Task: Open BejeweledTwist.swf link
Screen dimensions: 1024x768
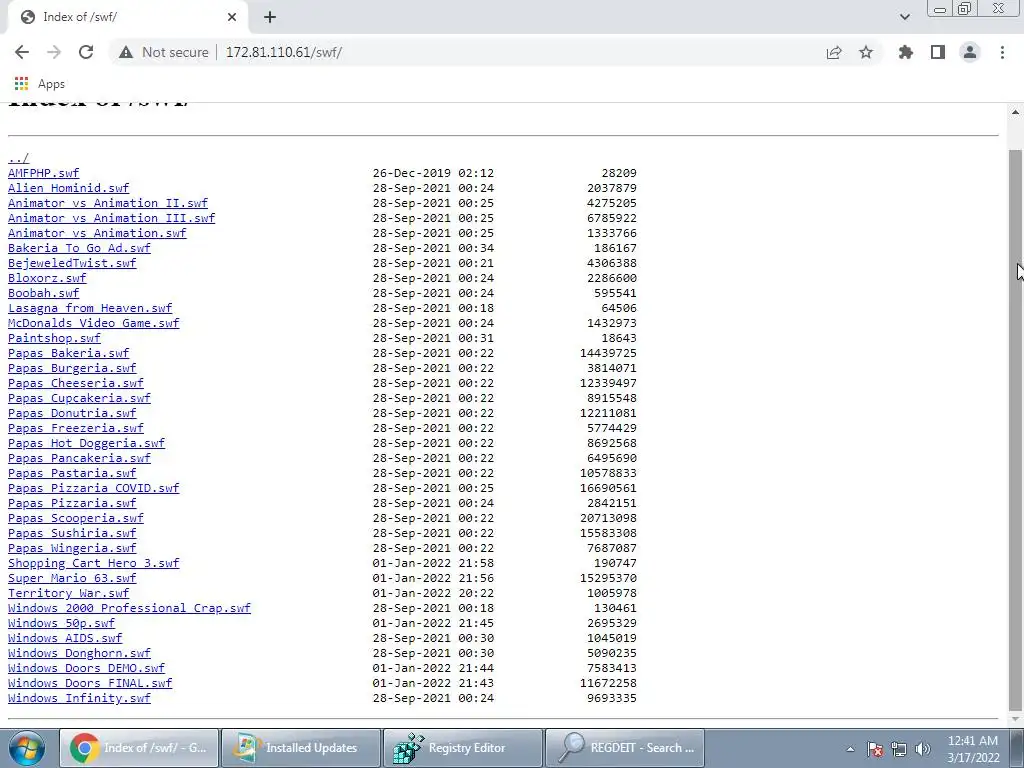Action: coord(72,263)
